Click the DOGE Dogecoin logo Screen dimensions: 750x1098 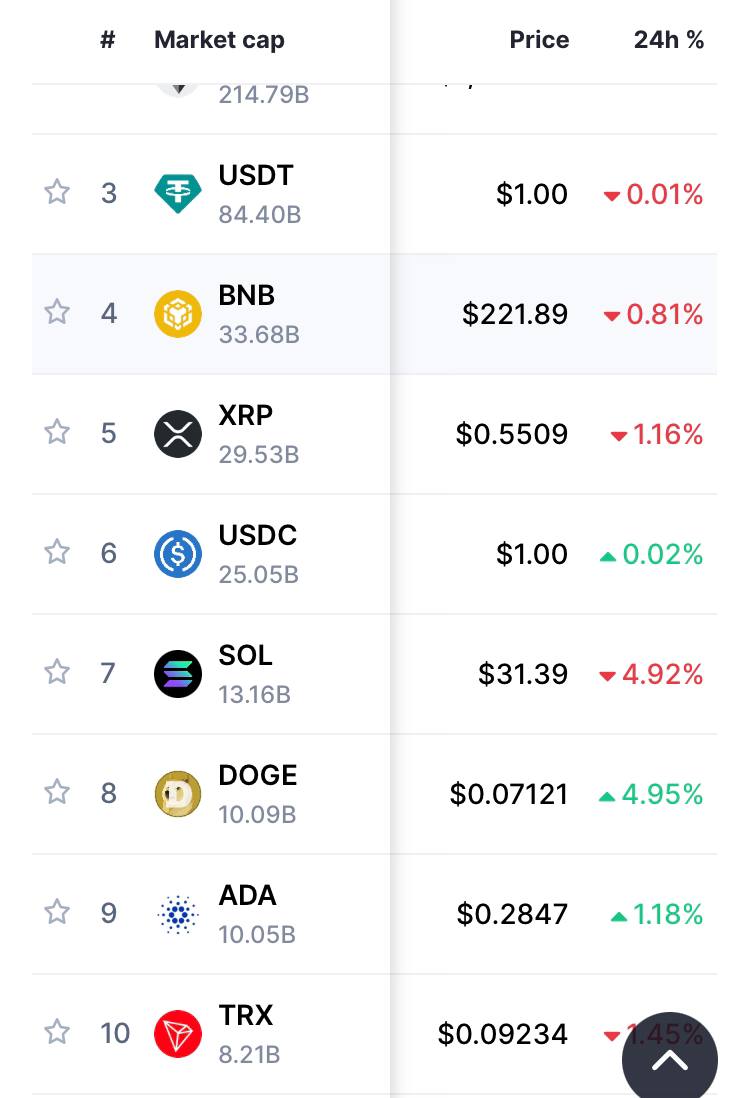pos(178,794)
